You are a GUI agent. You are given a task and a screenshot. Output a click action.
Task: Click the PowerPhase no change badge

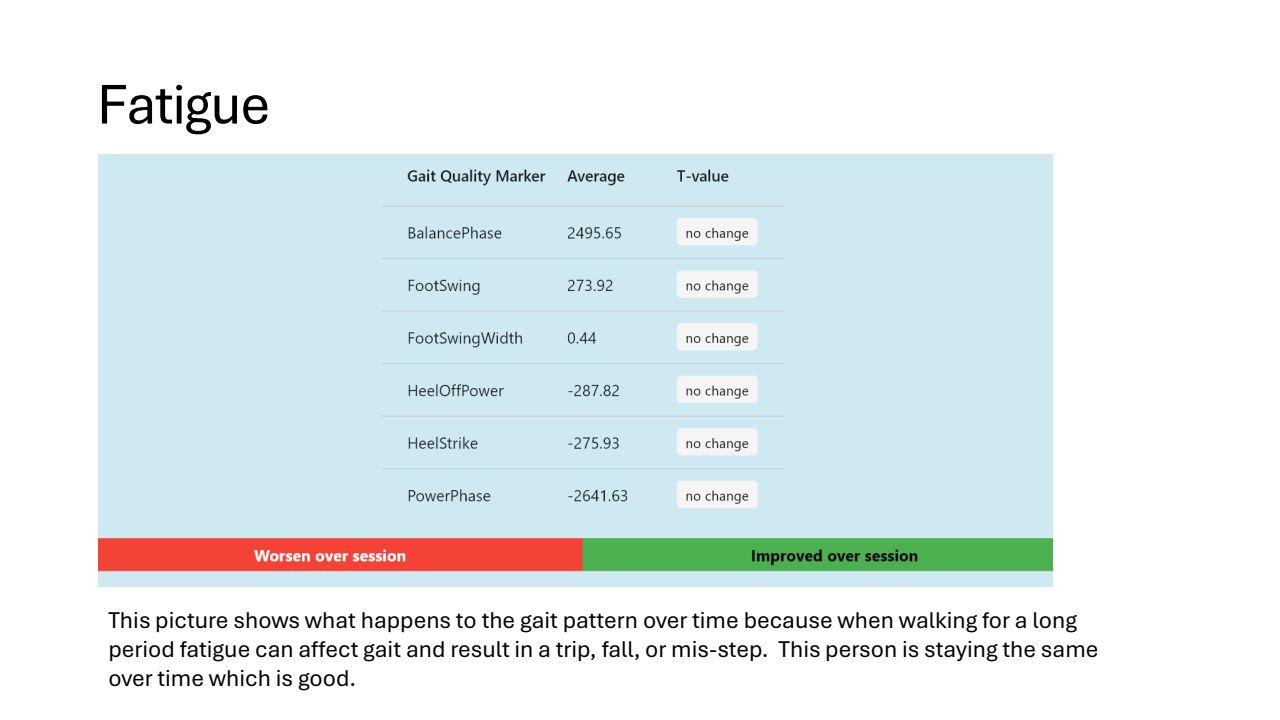[x=716, y=496]
